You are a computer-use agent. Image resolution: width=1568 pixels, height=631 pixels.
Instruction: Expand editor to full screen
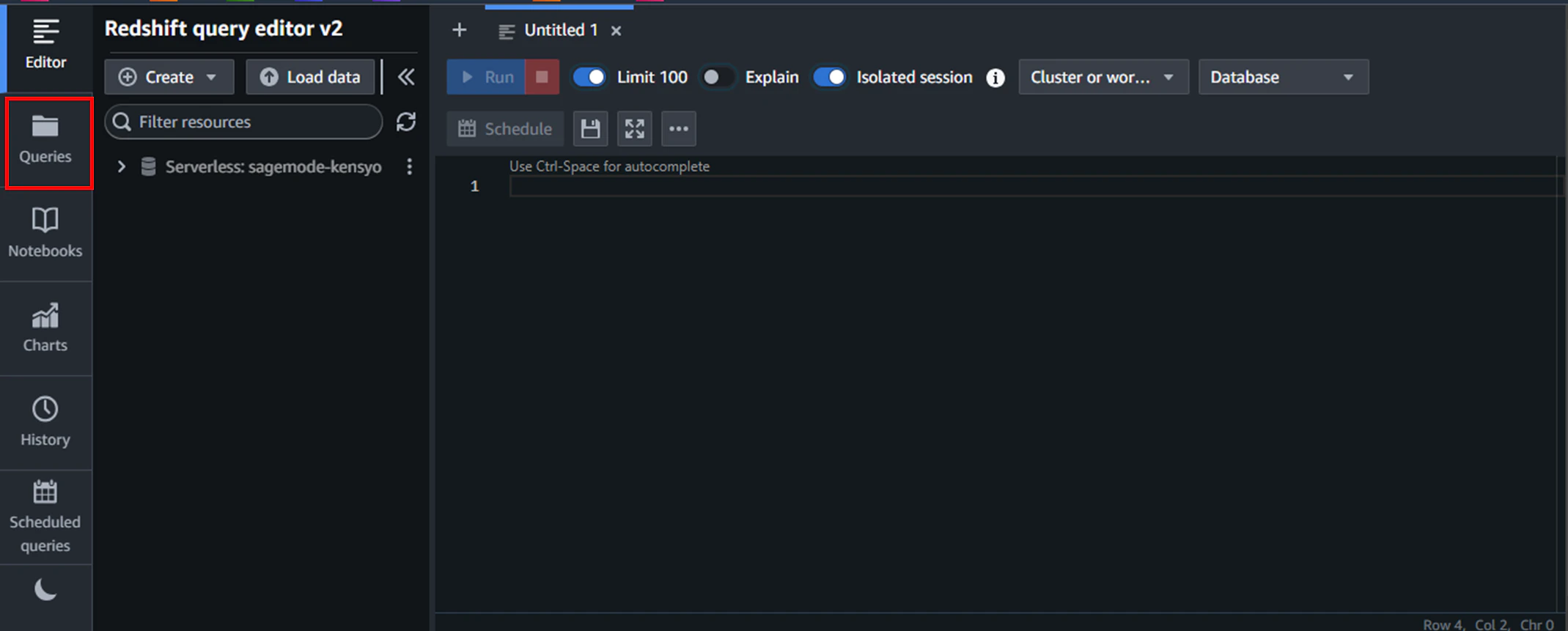tap(635, 129)
